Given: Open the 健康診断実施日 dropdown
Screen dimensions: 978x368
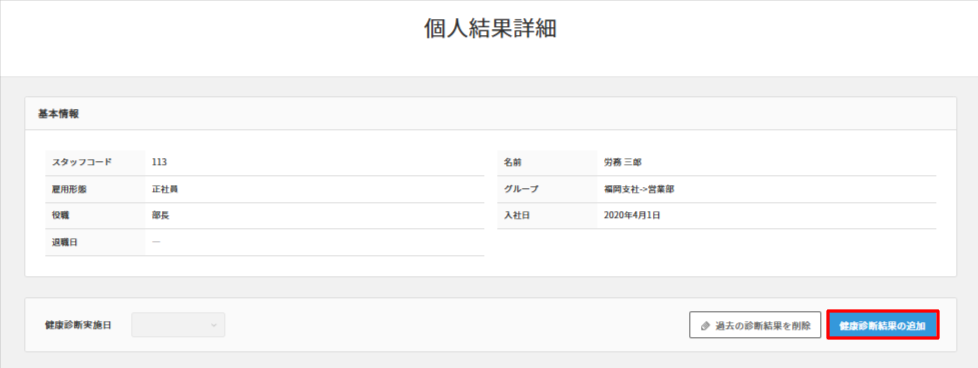Looking at the screenshot, I should tap(178, 325).
